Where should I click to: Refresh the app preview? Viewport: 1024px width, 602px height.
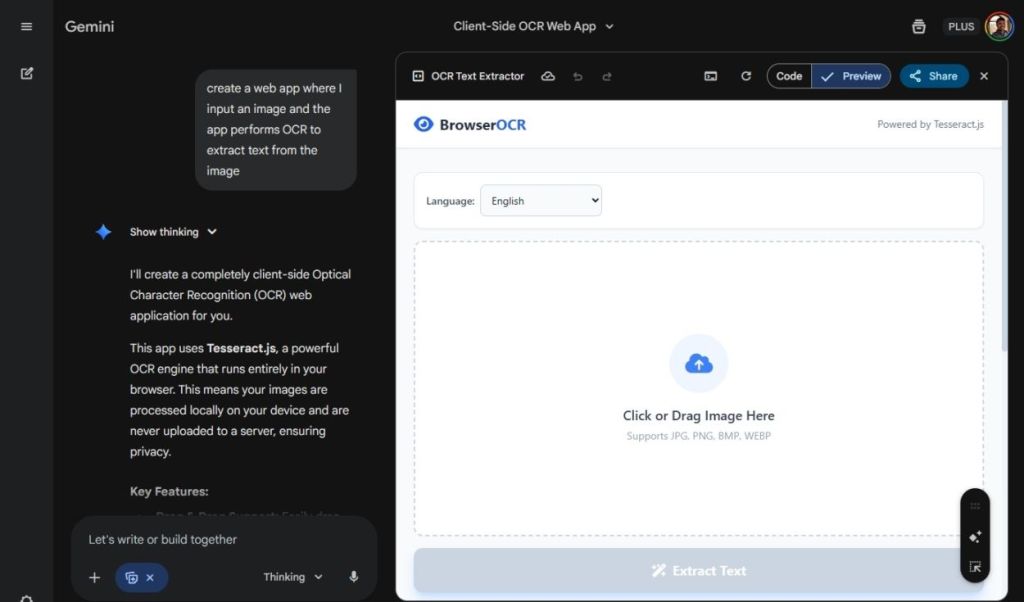(746, 76)
